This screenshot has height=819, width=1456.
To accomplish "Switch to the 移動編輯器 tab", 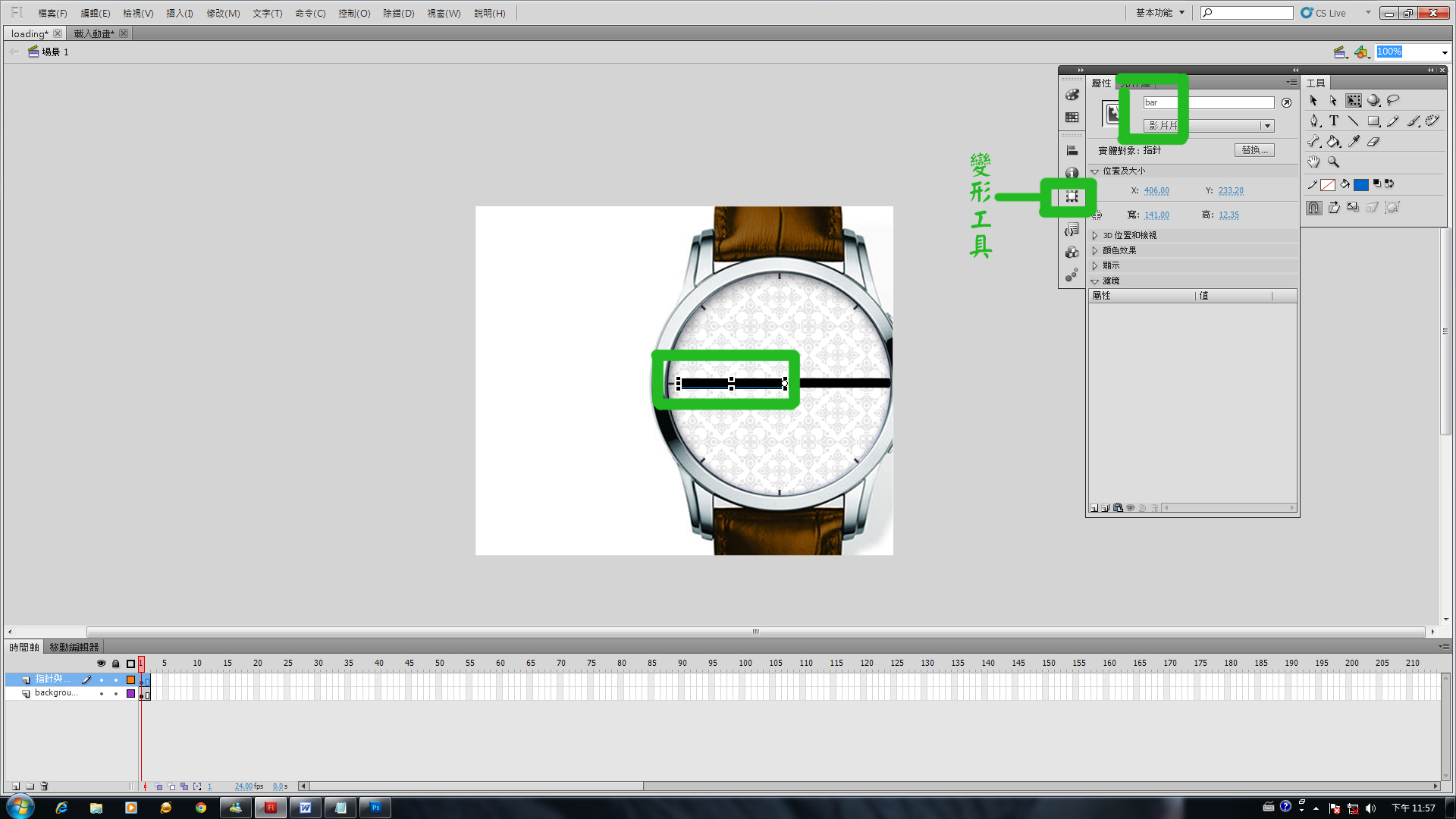I will [74, 647].
